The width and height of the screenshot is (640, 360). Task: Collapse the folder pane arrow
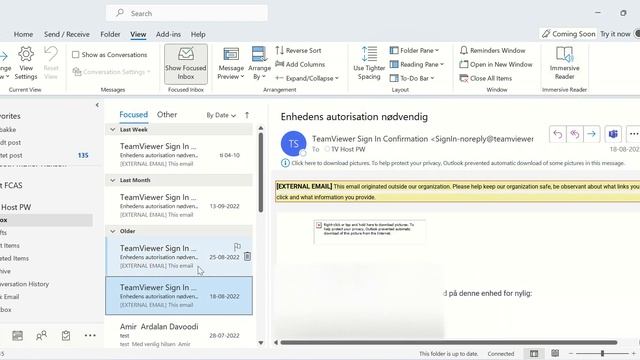pos(97,105)
